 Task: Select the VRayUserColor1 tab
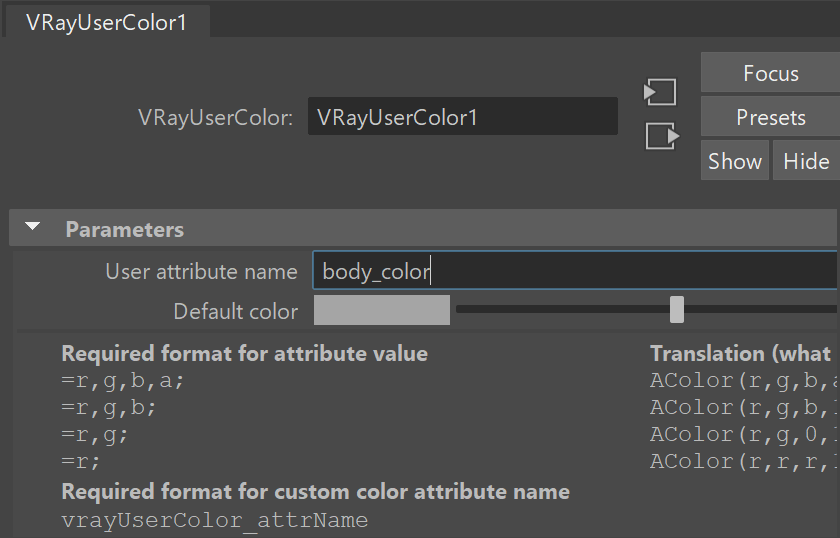(107, 23)
